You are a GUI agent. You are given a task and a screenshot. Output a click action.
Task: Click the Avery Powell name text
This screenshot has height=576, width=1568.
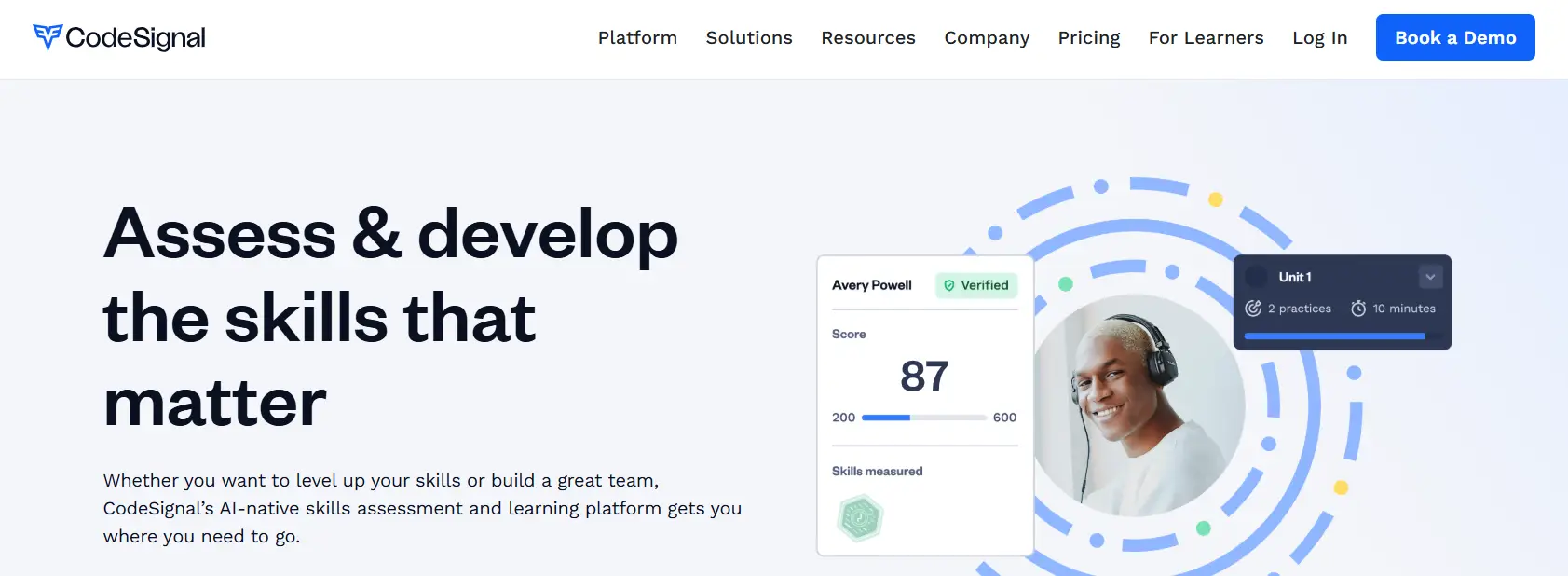(x=872, y=285)
